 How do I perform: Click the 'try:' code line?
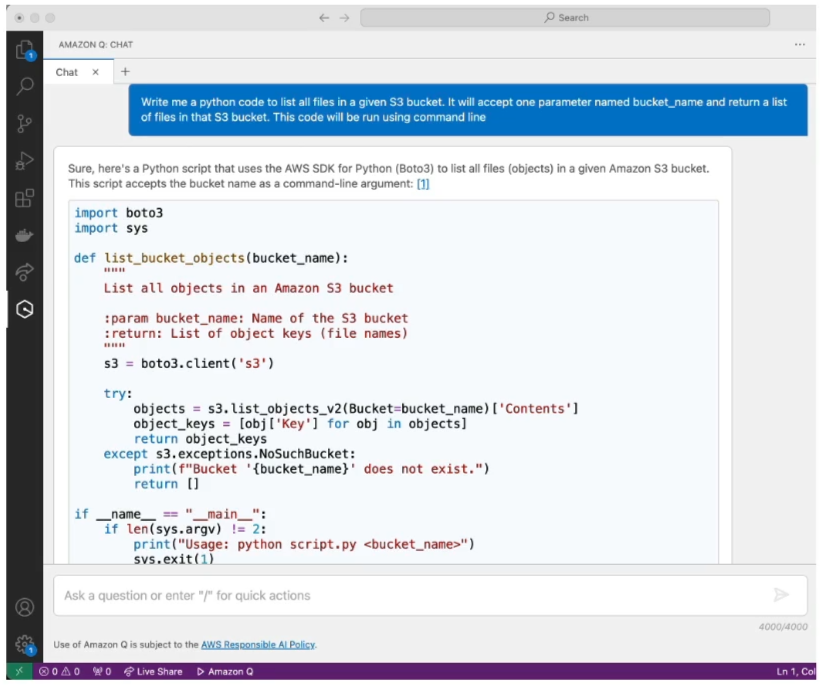pyautogui.click(x=118, y=394)
